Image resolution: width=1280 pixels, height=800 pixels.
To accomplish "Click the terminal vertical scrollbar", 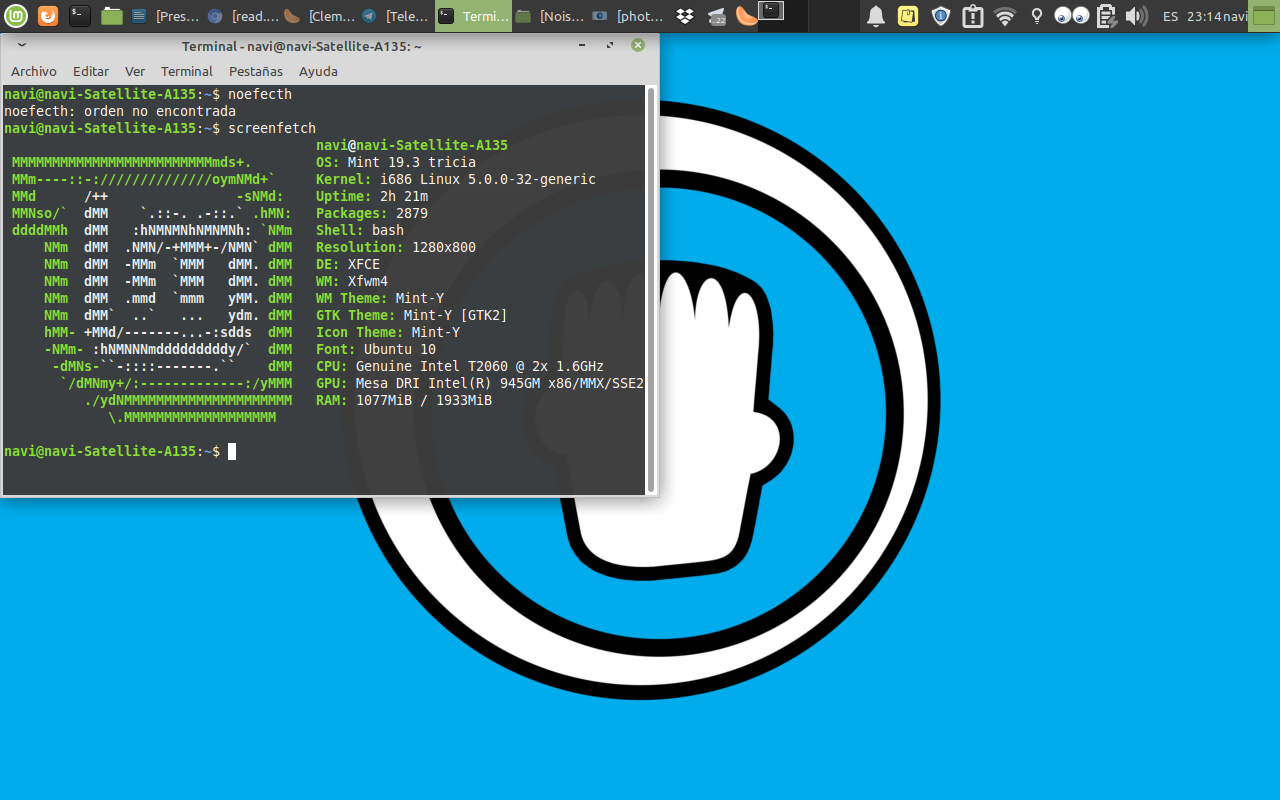I will [651, 289].
